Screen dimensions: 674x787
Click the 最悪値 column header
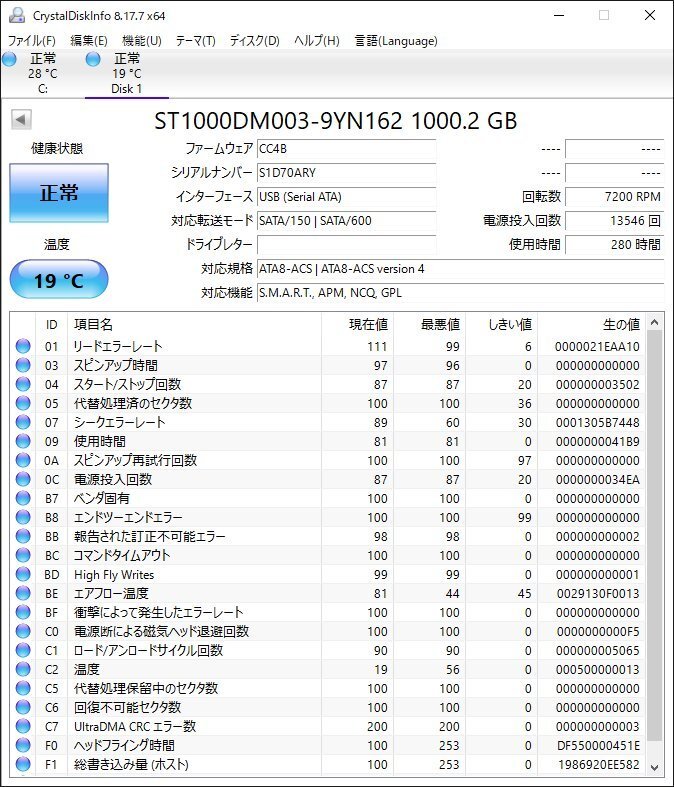click(x=430, y=325)
